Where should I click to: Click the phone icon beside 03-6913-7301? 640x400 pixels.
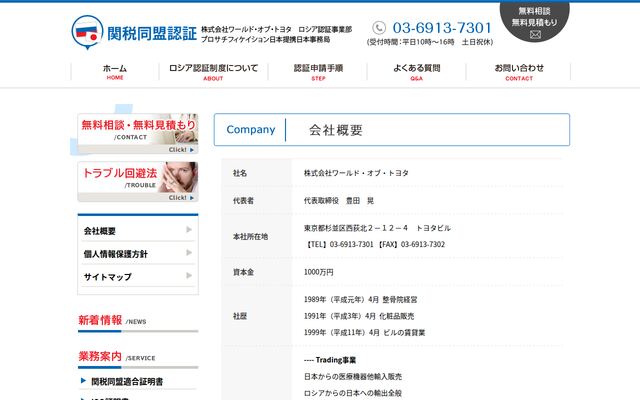[x=379, y=28]
